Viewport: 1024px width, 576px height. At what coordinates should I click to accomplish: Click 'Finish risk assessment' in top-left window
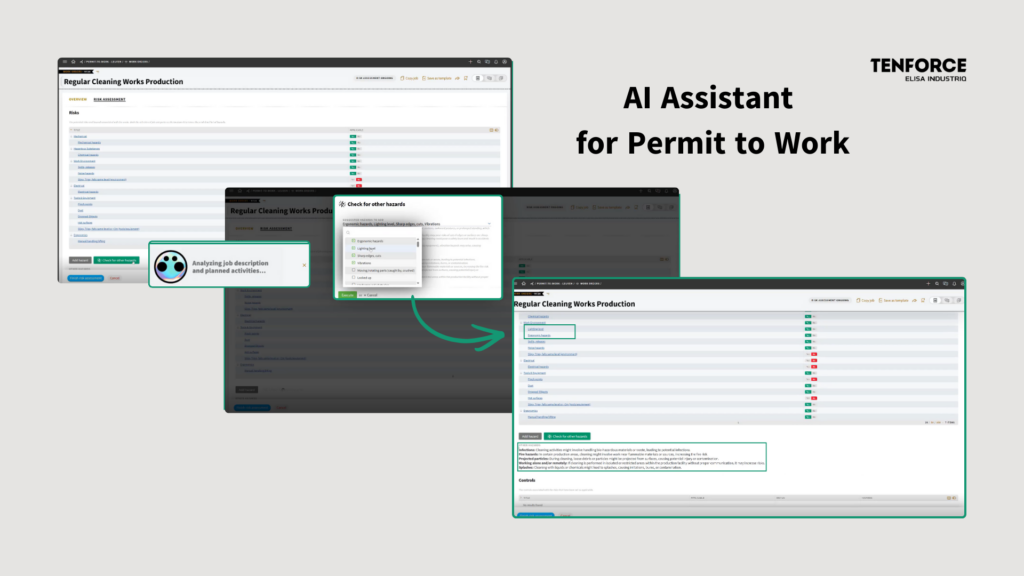86,278
